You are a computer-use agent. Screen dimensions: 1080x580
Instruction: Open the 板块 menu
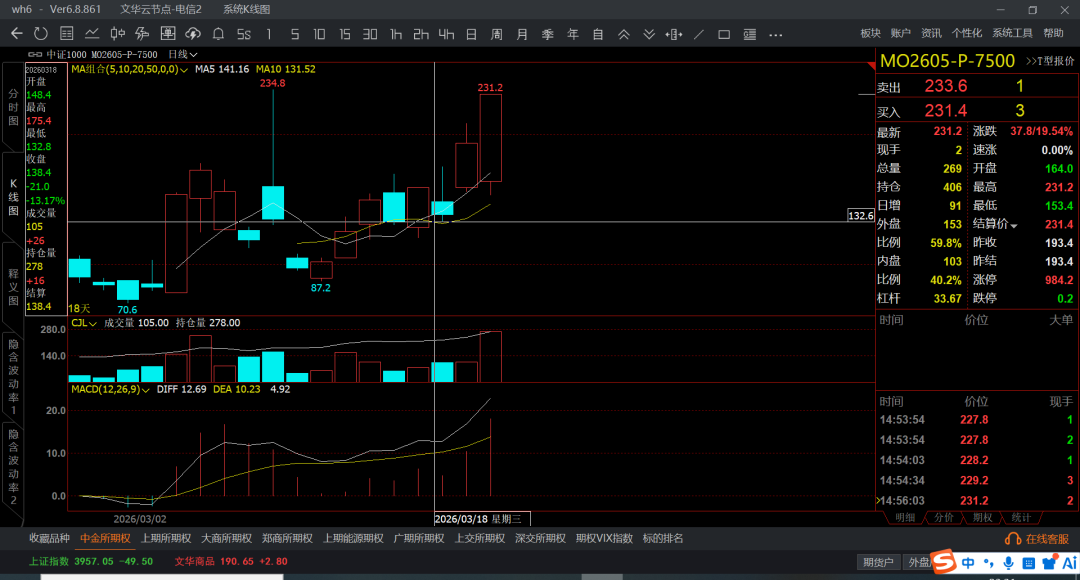click(871, 33)
